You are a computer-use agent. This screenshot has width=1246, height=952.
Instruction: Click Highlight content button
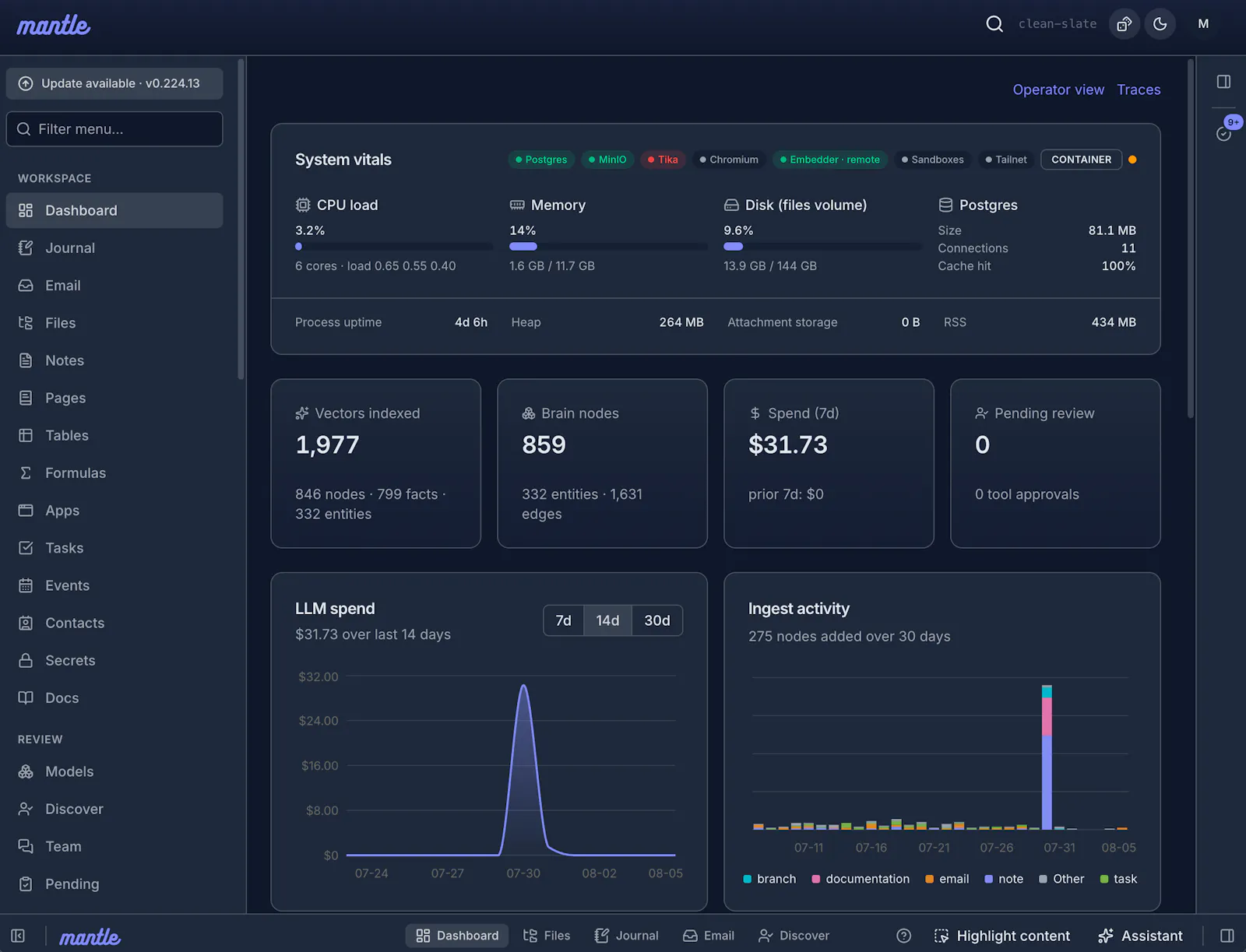point(1002,936)
